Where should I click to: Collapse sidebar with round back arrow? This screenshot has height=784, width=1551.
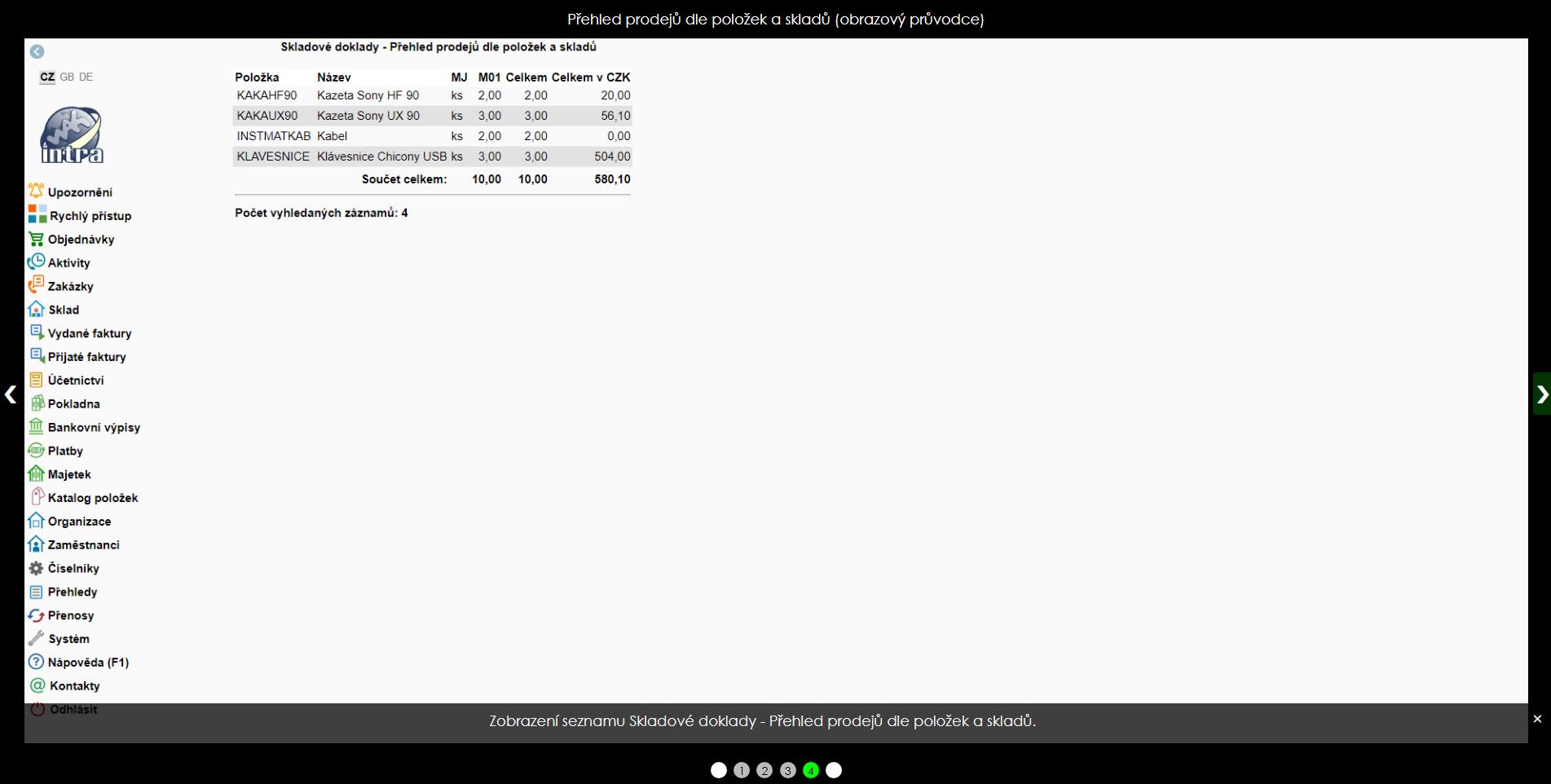(x=37, y=51)
